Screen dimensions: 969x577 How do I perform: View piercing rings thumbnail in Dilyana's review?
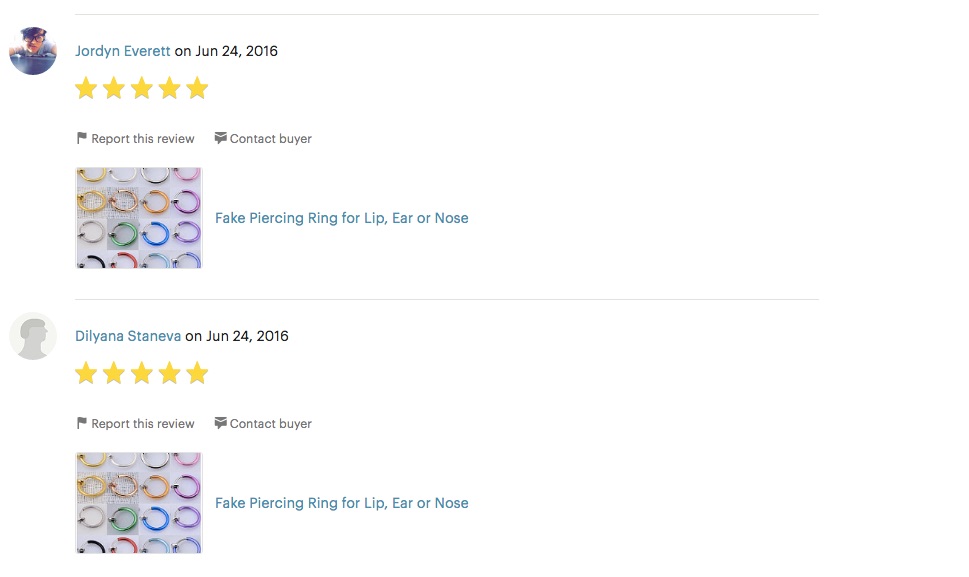139,503
